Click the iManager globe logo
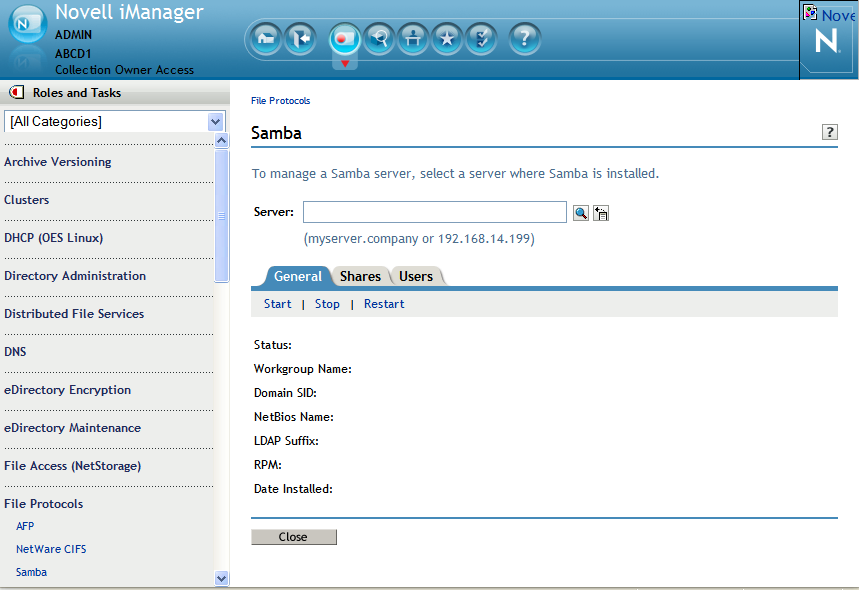859x590 pixels. tap(27, 24)
